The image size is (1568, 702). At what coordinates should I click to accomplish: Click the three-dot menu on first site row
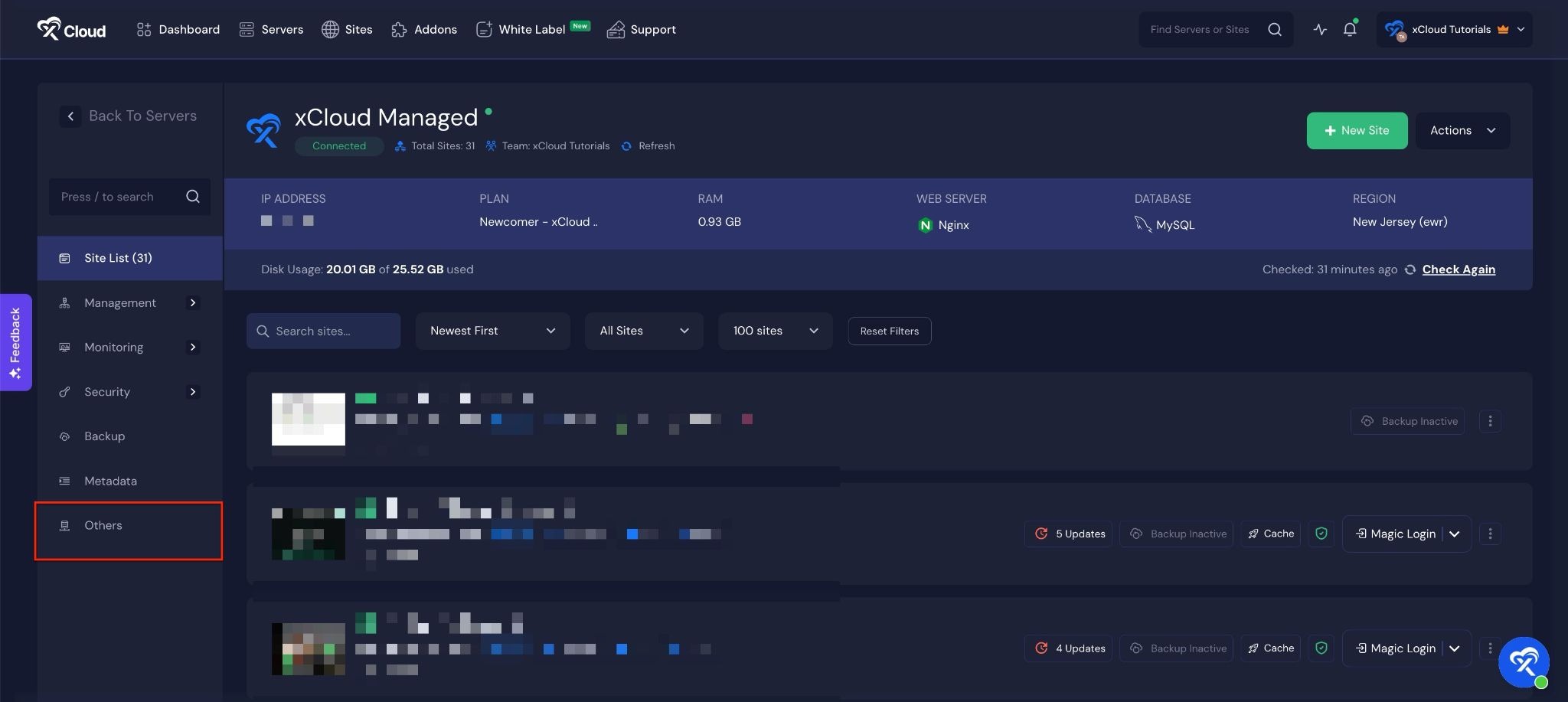click(x=1490, y=421)
